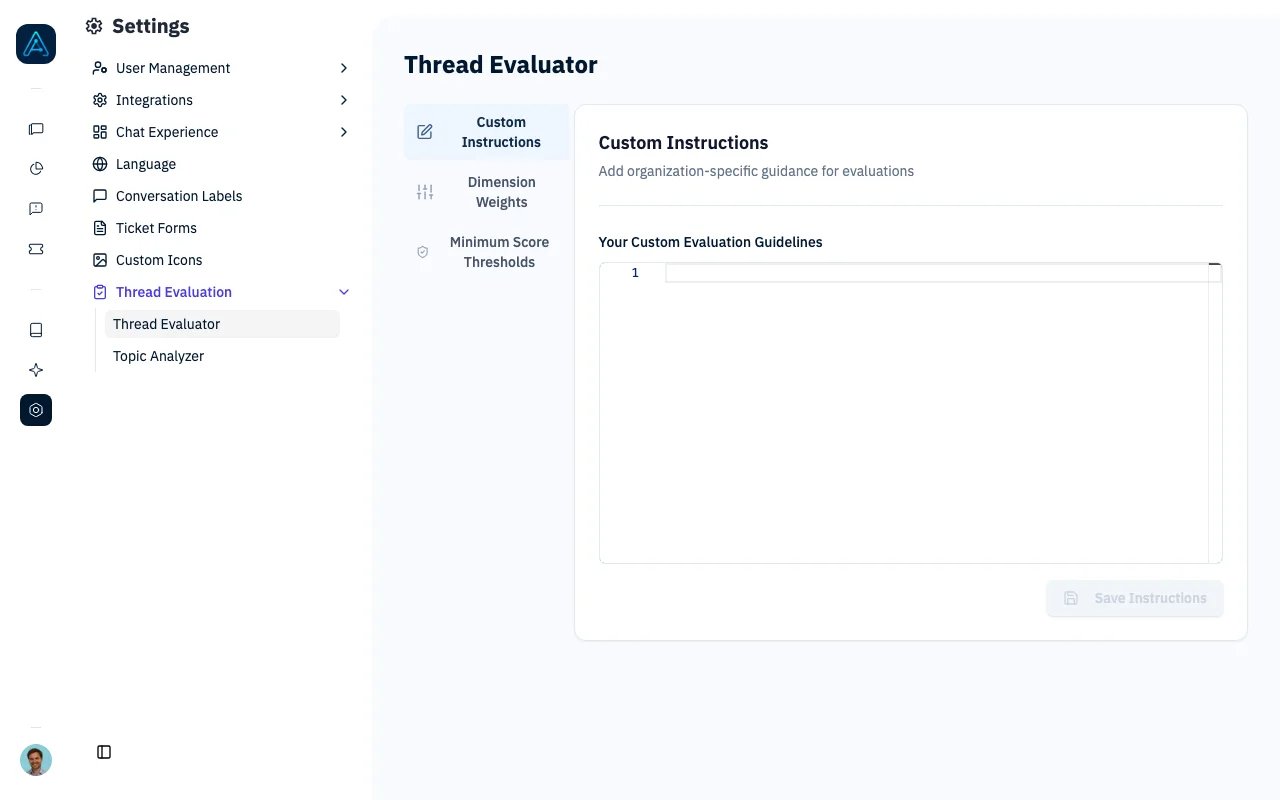1280x800 pixels.
Task: Click the app logo icon in sidebar
Action: [x=36, y=44]
